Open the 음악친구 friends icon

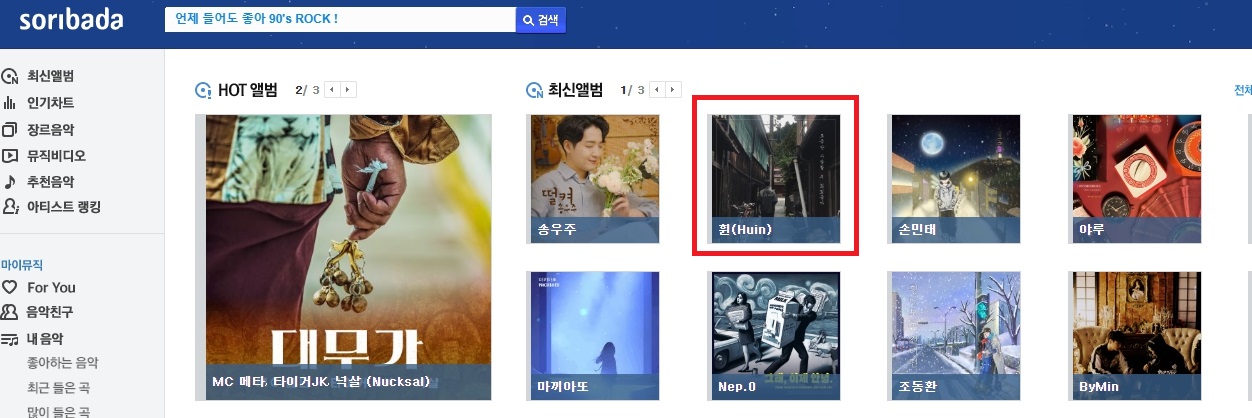(x=10, y=313)
